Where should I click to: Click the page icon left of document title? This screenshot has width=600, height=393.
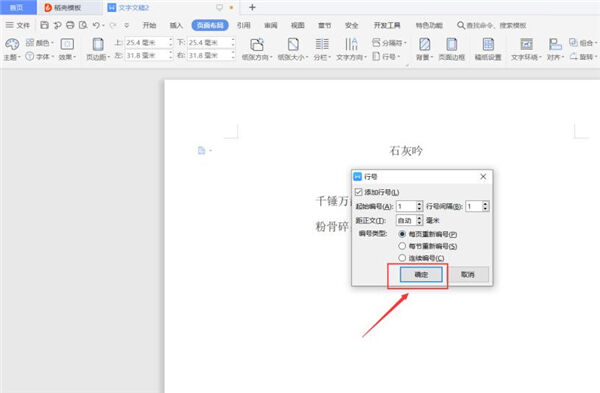coord(202,150)
